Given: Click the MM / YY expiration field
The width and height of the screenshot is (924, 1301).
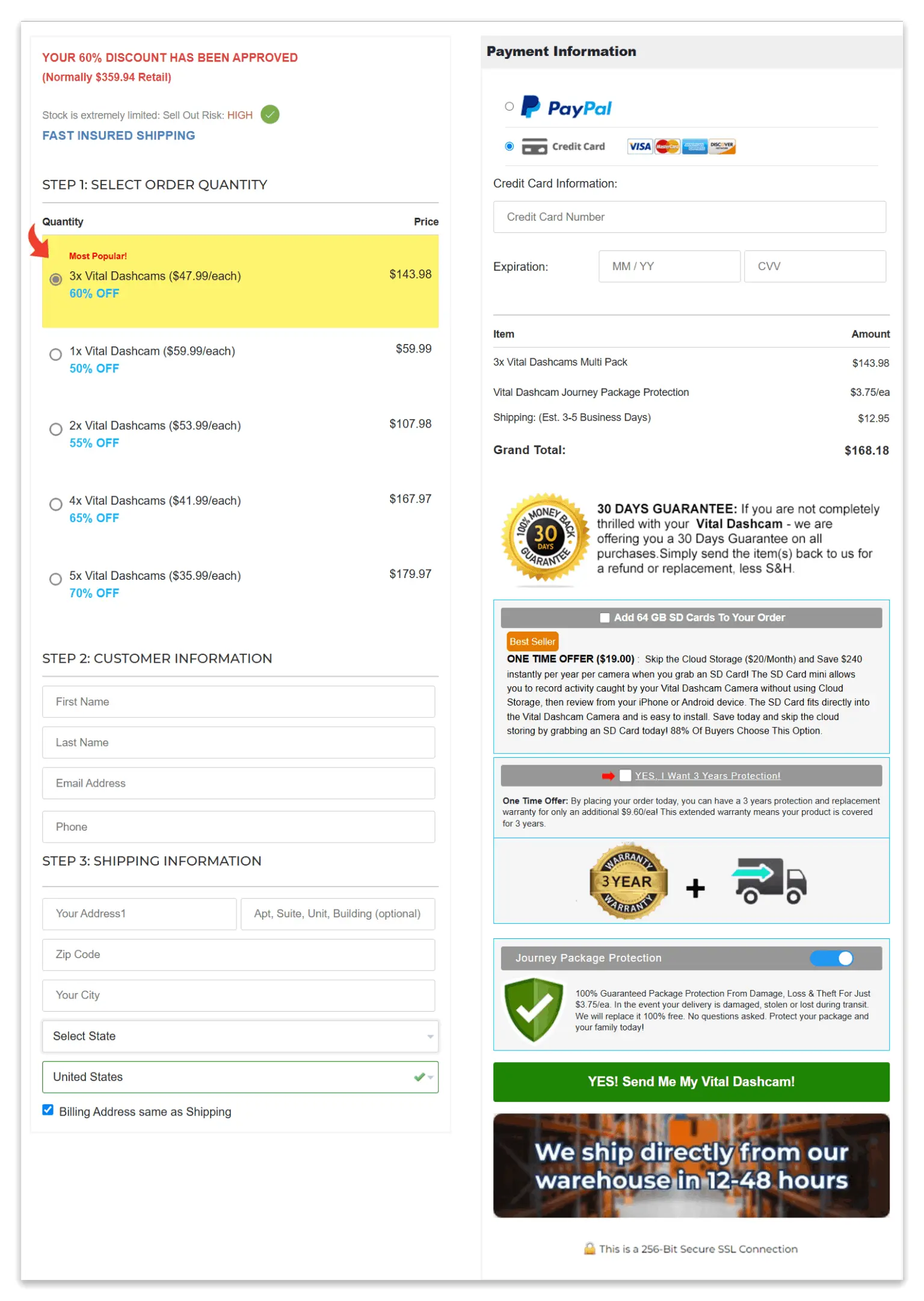Looking at the screenshot, I should coord(670,266).
